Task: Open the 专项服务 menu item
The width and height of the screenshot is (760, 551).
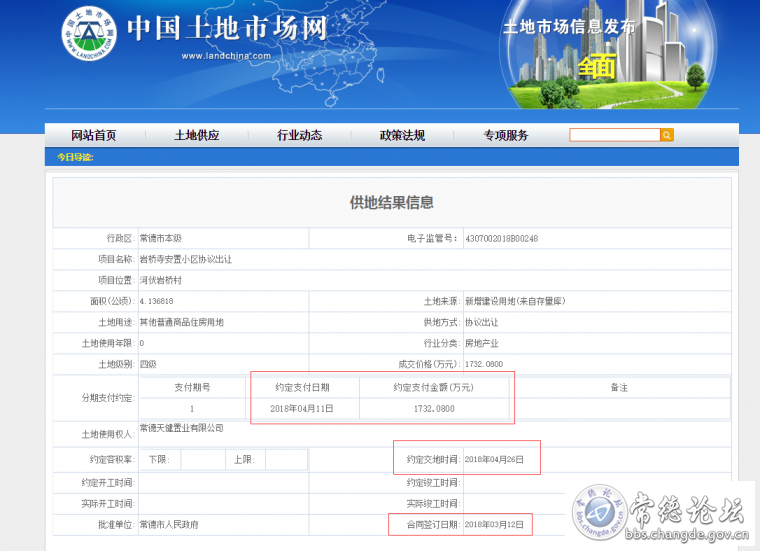Action: point(506,135)
